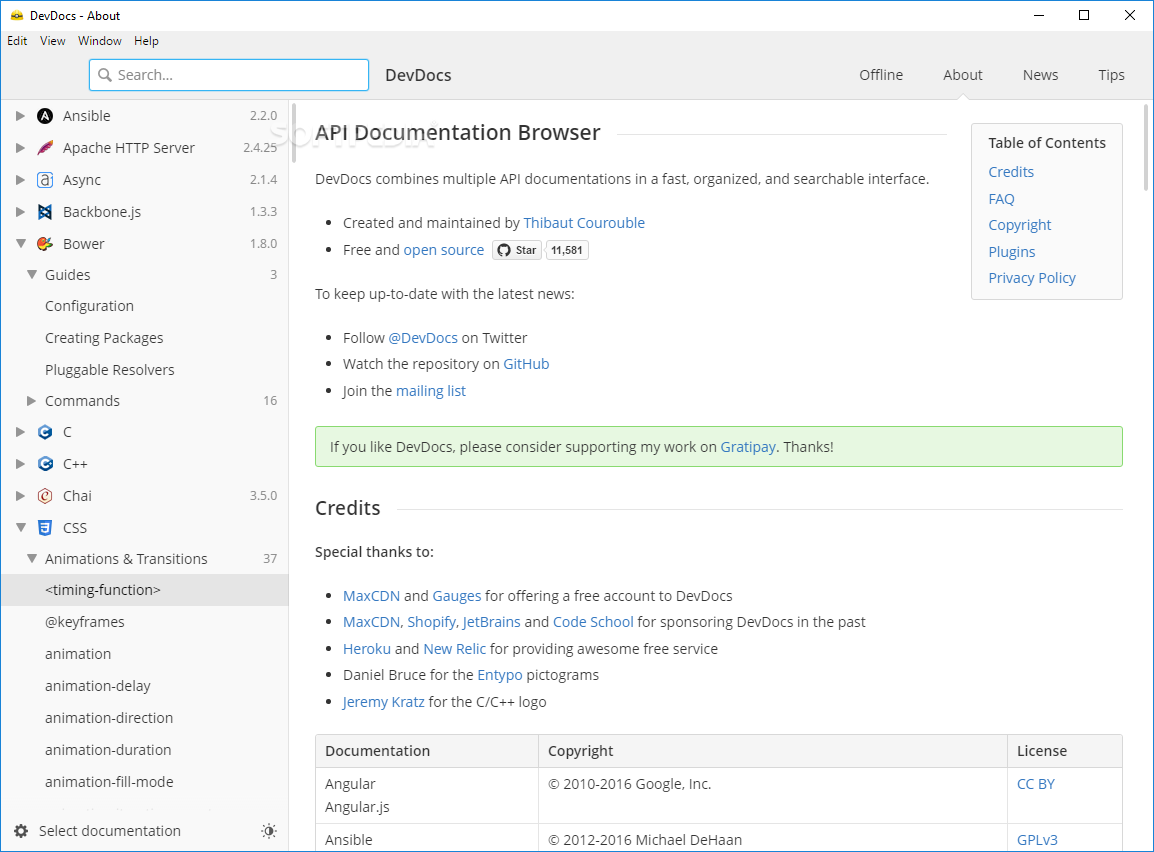Image resolution: width=1154 pixels, height=852 pixels.
Task: Jump to Plugins in Table of Contents
Action: click(1011, 252)
